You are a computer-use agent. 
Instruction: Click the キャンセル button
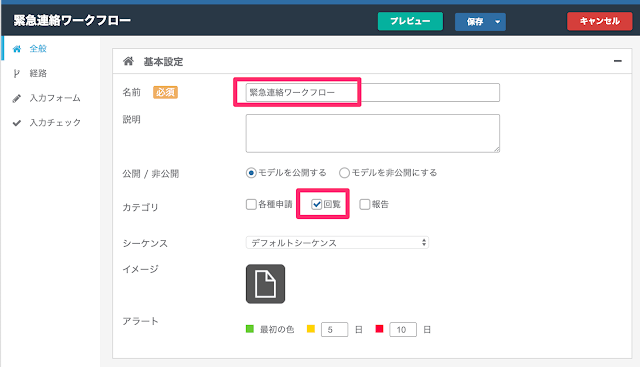[x=600, y=21]
